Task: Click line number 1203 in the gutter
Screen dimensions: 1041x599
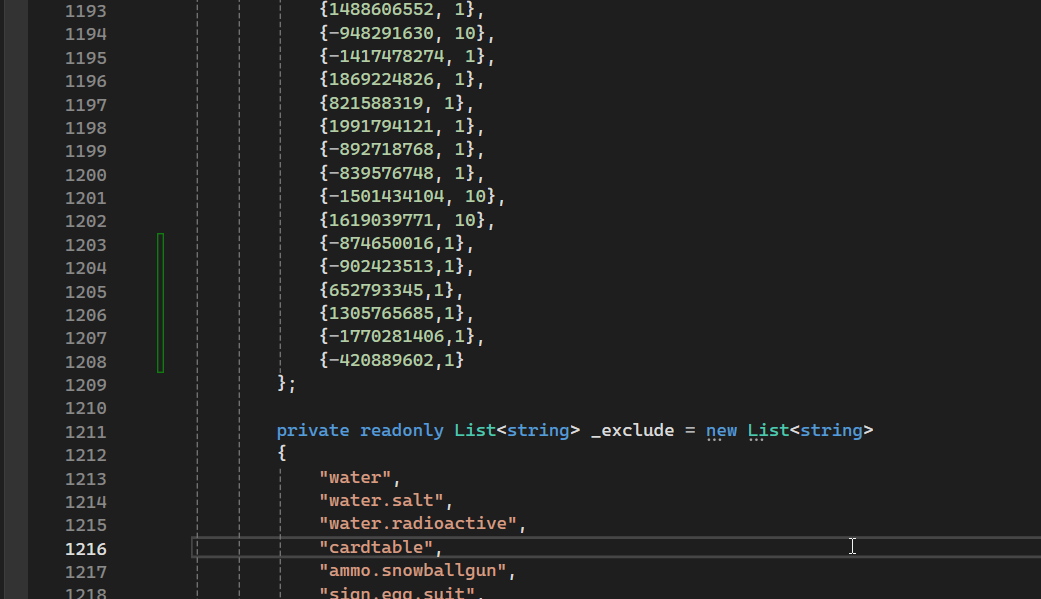Action: 85,245
